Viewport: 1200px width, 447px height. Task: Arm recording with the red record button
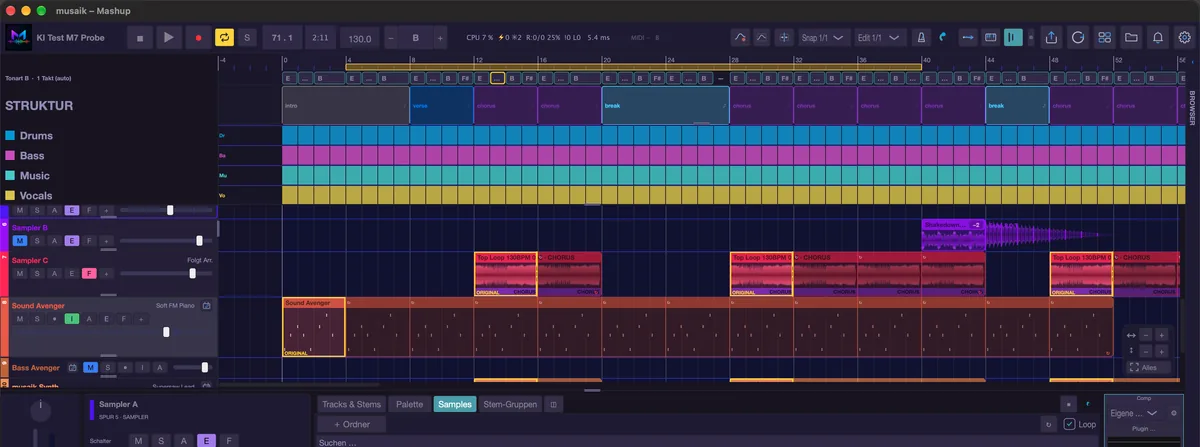[197, 38]
